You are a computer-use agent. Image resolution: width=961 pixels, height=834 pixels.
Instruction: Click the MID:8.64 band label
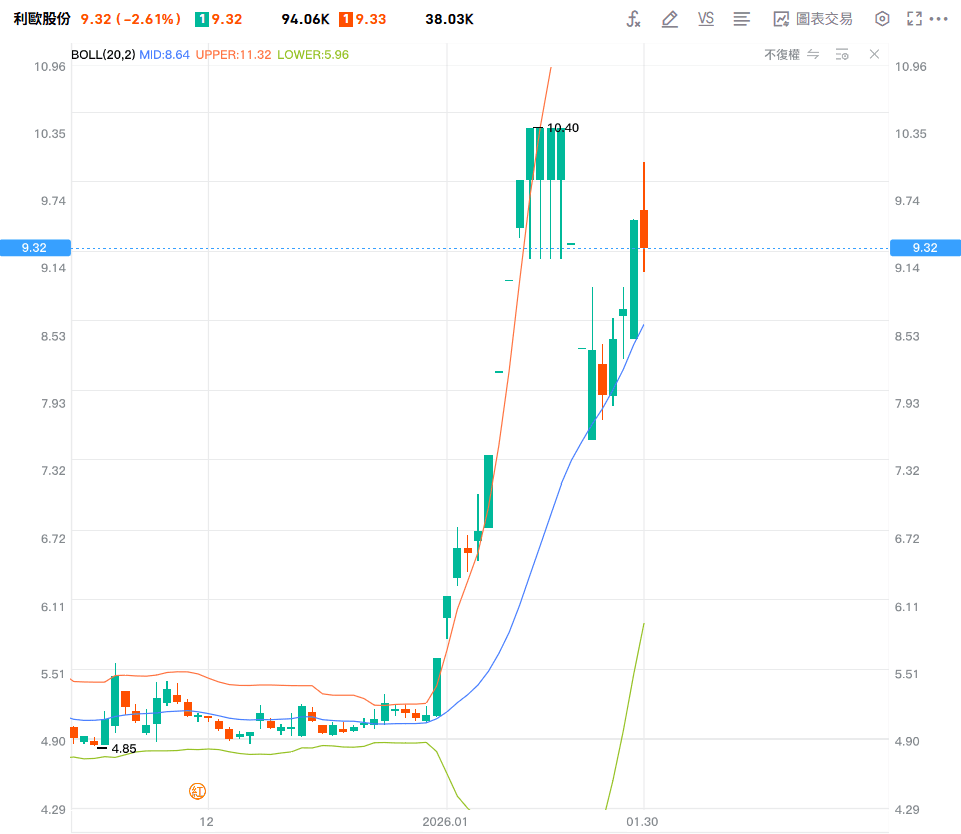coord(164,55)
